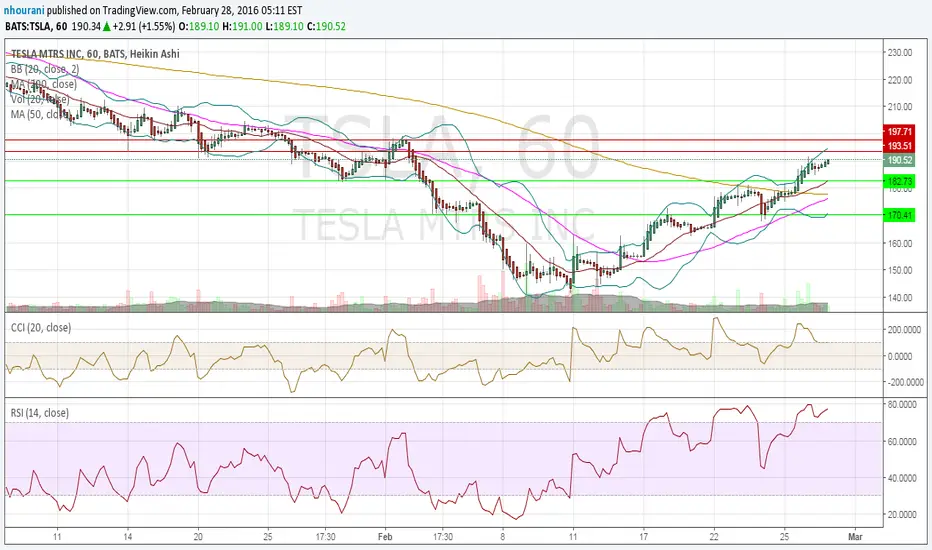Screen dimensions: 932x550
Task: Click the 230.00 price axis value
Action: click(x=900, y=52)
